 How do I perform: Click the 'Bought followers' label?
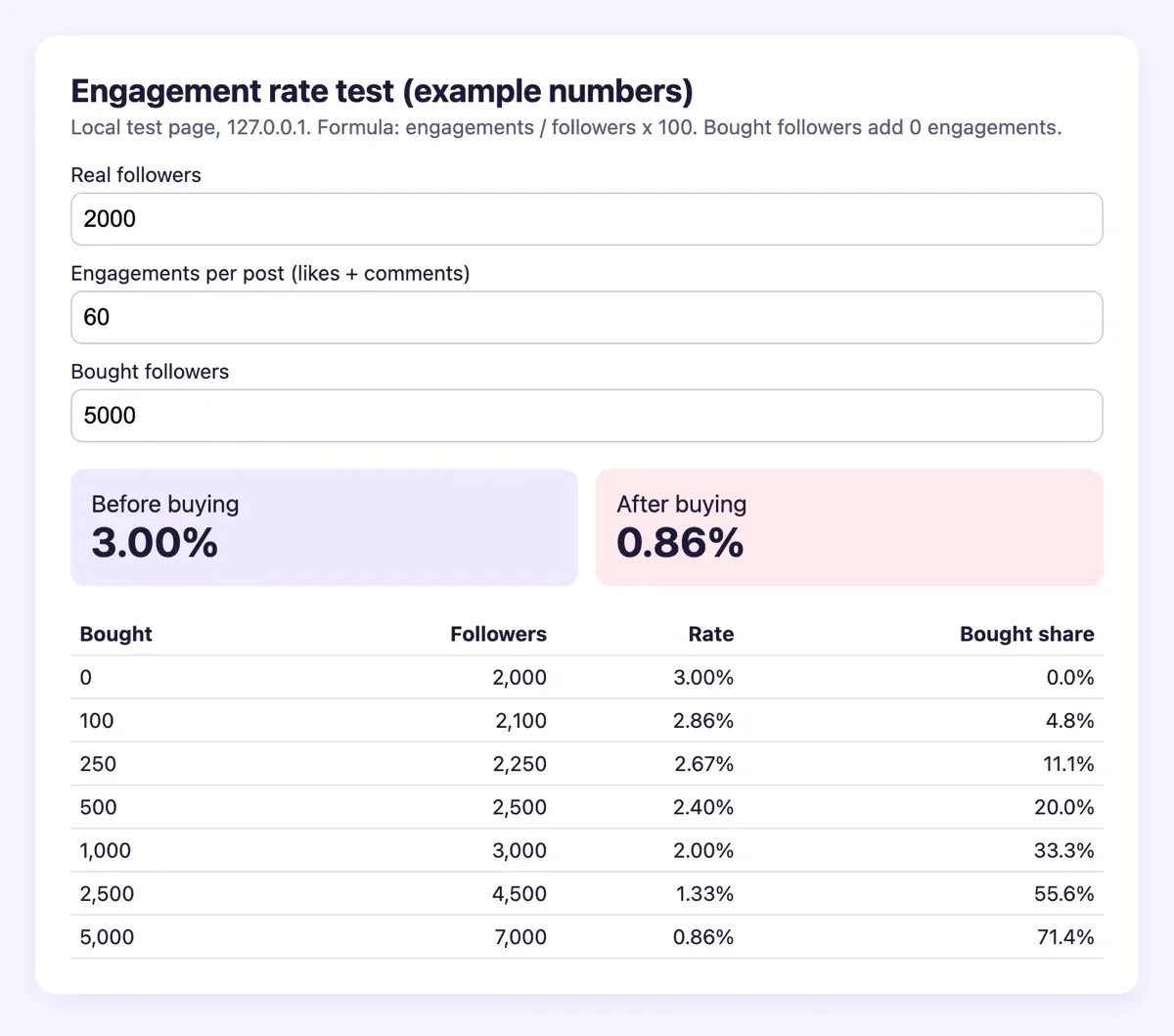[x=150, y=372]
